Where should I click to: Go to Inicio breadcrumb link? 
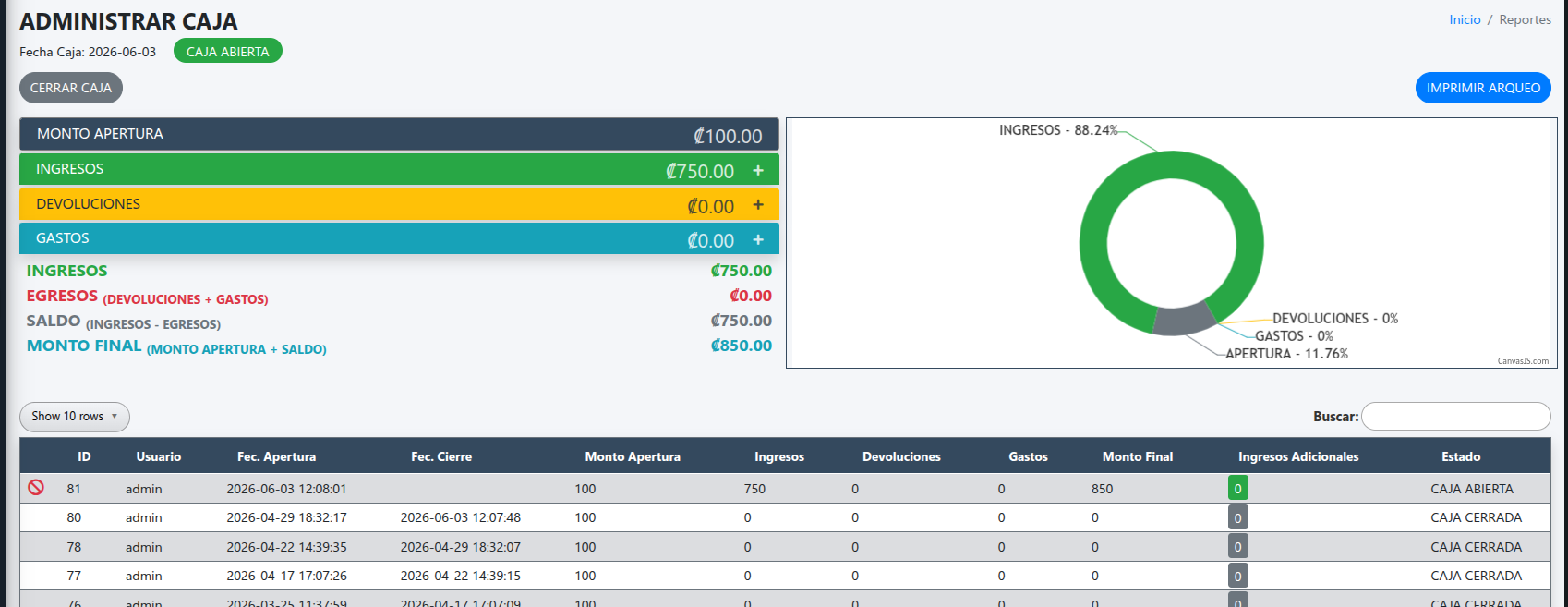[x=1465, y=19]
